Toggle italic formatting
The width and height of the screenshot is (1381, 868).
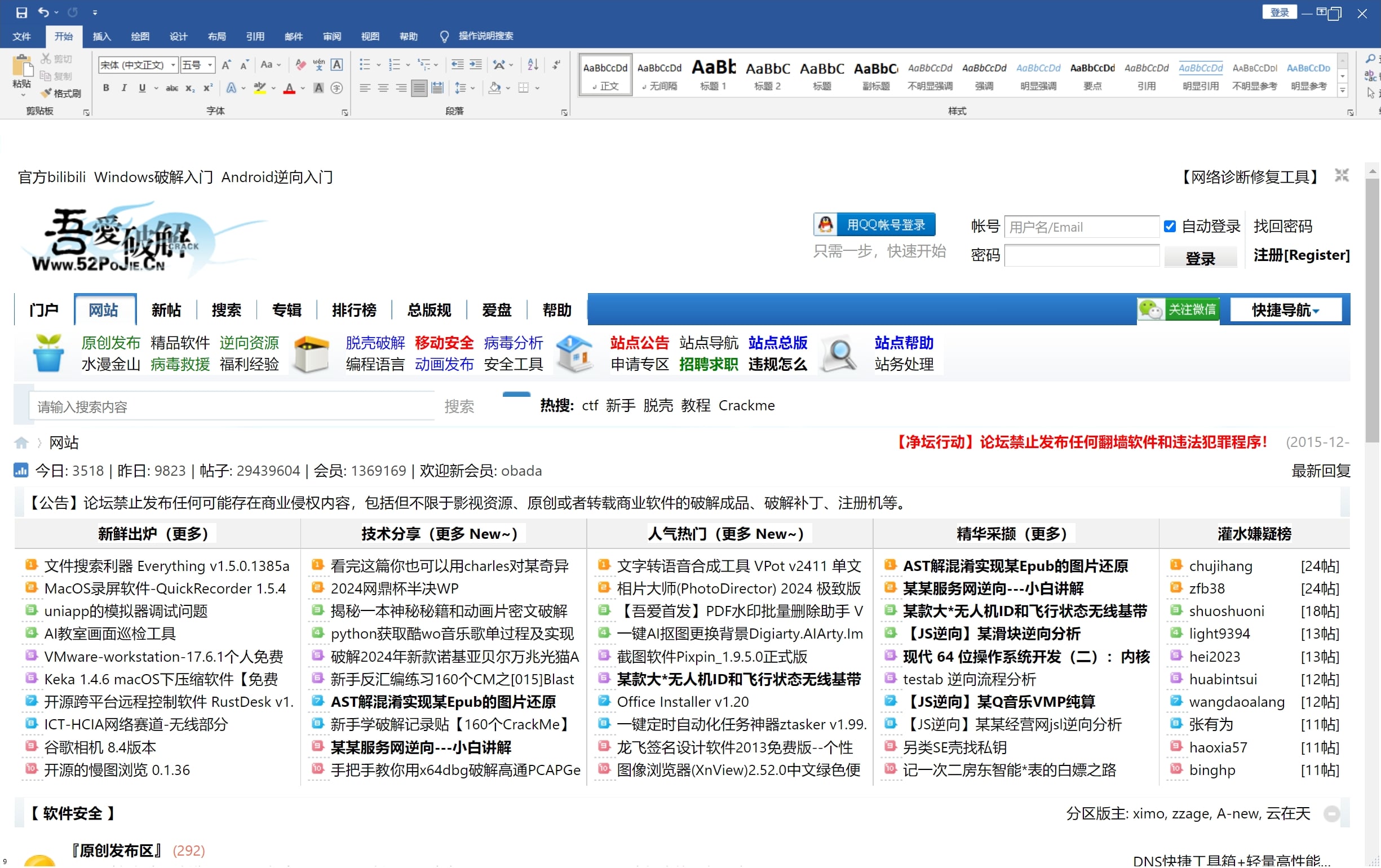124,88
